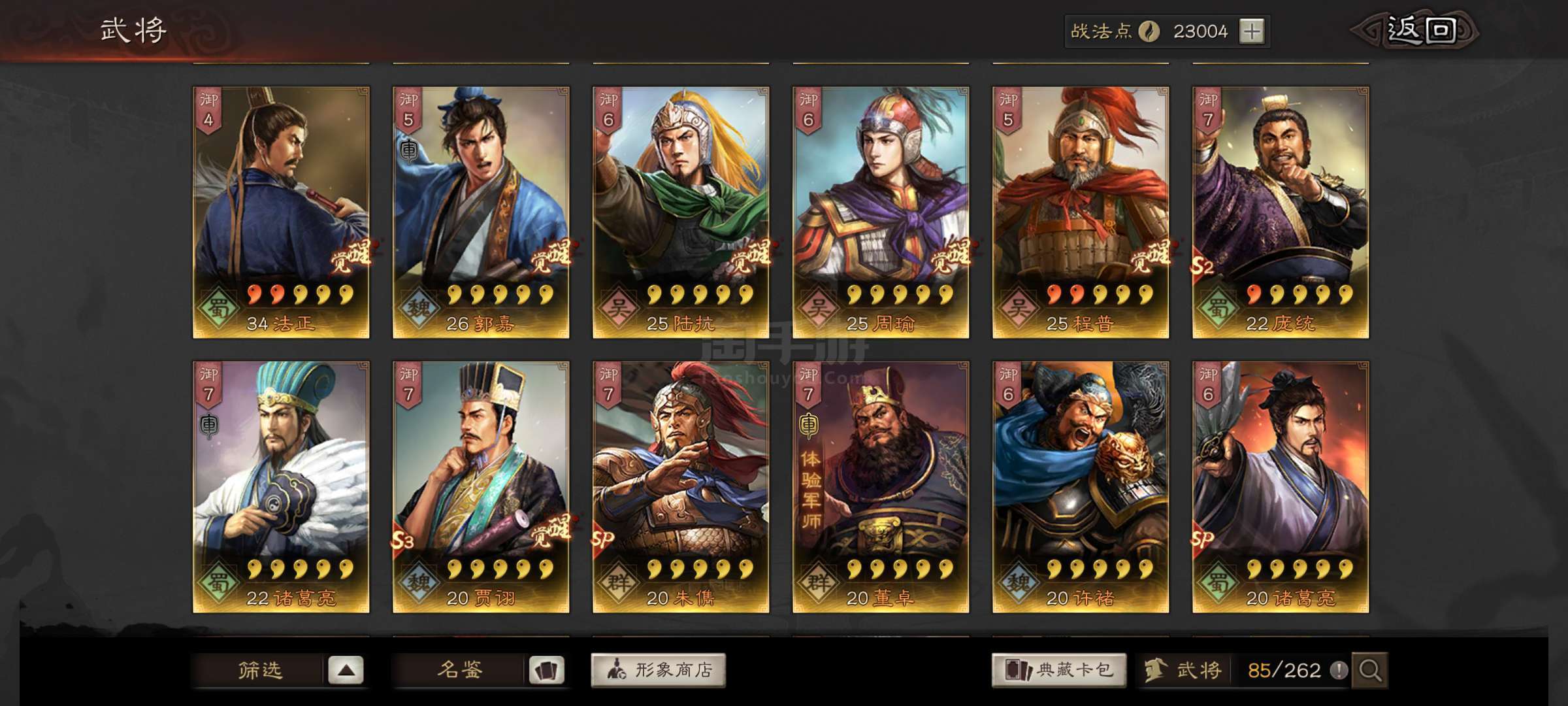
Task: Open the 22 诸葛亮 card with fan
Action: click(x=281, y=487)
